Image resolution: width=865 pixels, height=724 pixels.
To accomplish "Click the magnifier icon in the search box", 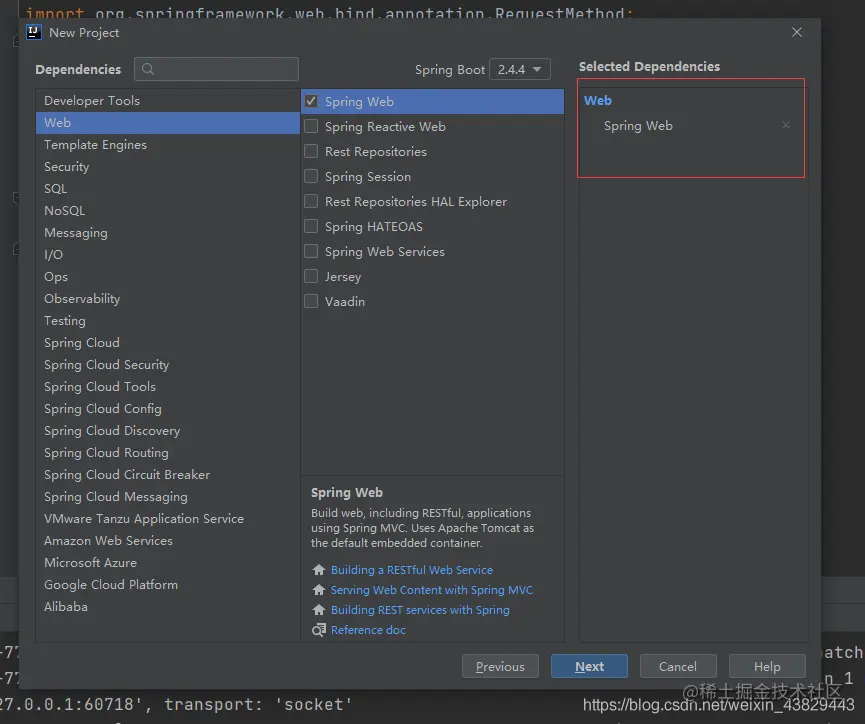I will pyautogui.click(x=147, y=69).
